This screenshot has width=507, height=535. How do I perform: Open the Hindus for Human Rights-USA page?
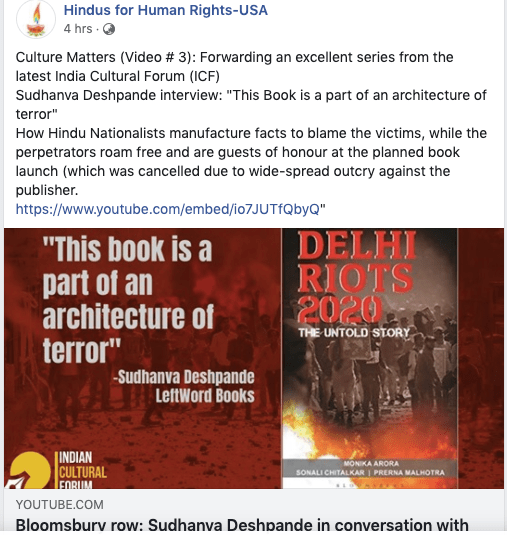[x=165, y=10]
